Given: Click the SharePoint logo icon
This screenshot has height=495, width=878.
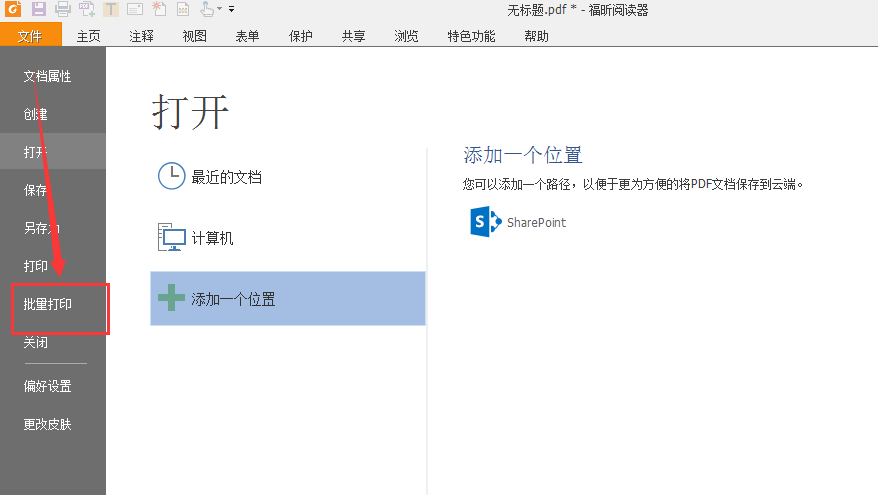Looking at the screenshot, I should pos(485,222).
